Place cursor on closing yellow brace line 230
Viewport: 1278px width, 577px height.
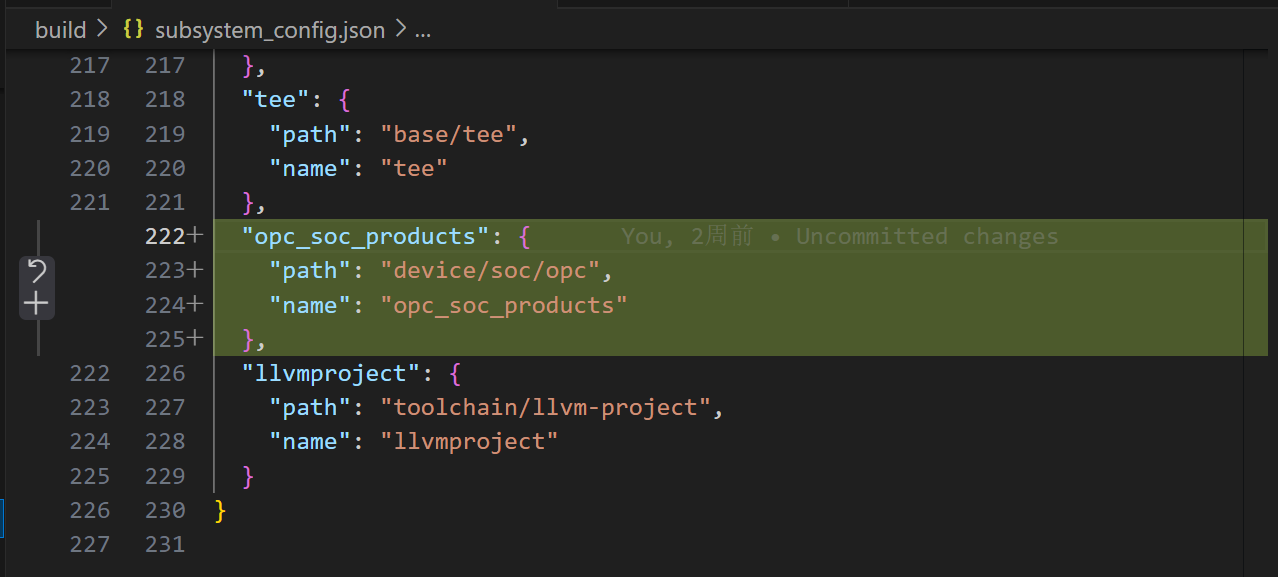[221, 510]
